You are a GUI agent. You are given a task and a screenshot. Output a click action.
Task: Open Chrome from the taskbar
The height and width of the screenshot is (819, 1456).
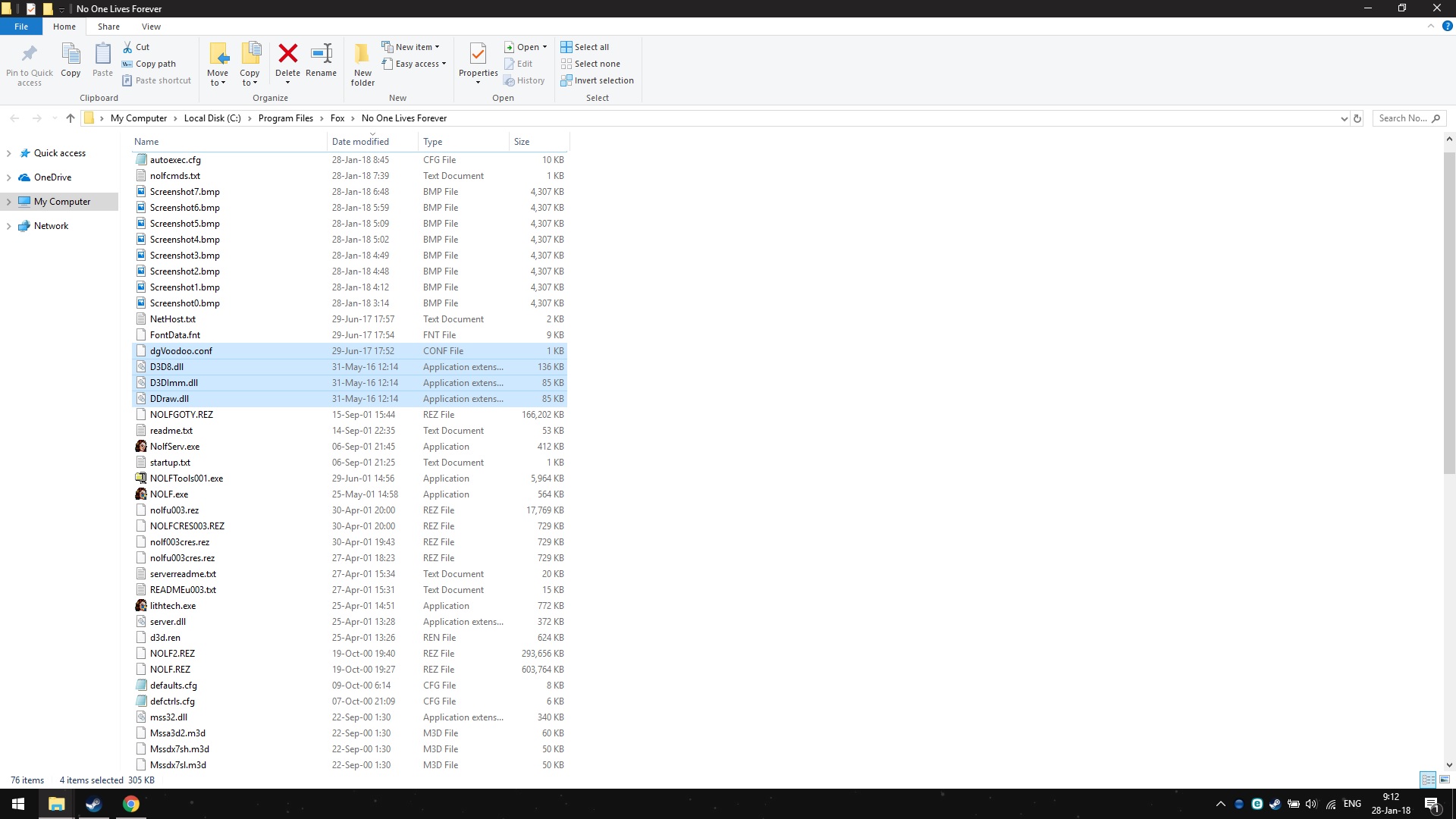[131, 804]
